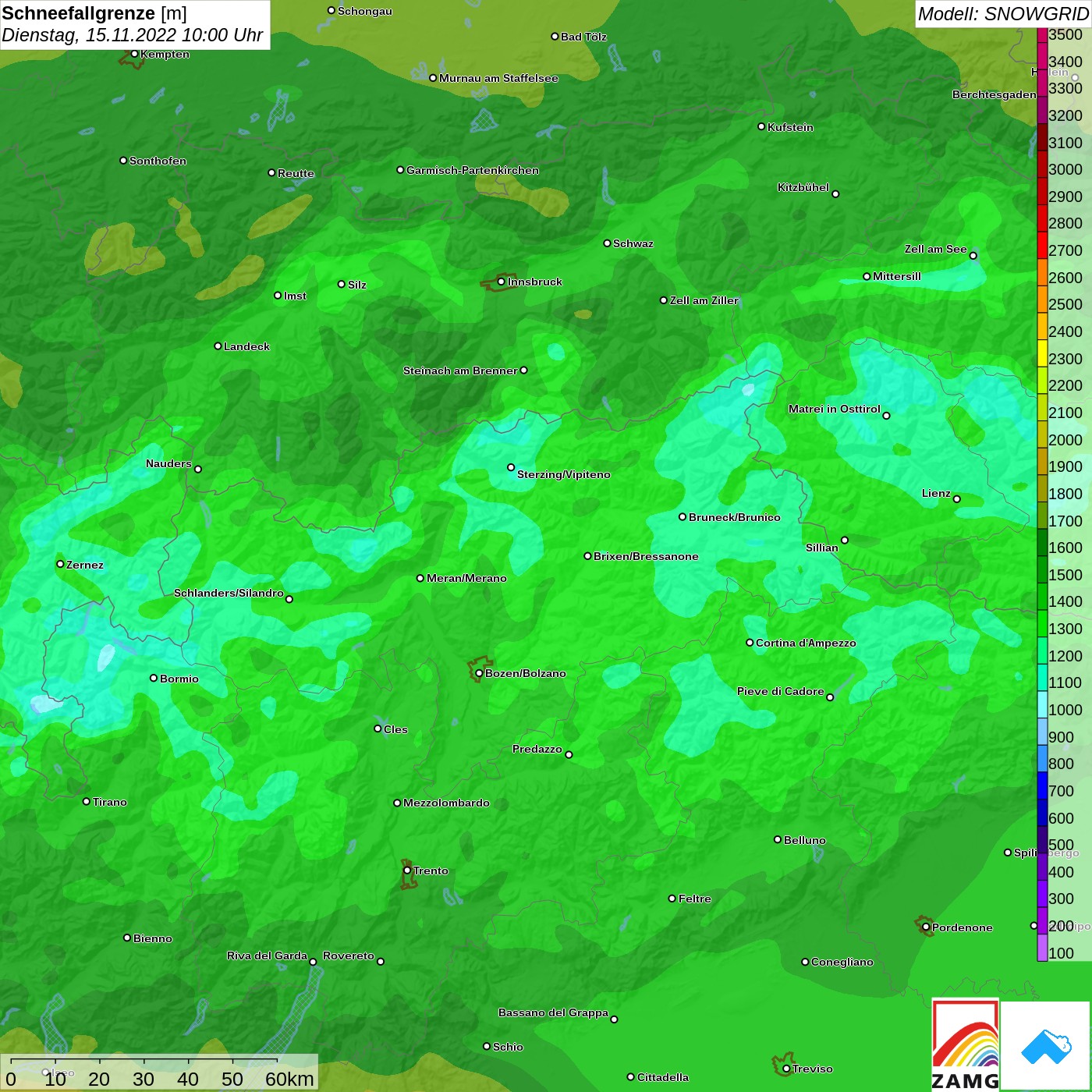Viewport: 1092px width, 1092px height.
Task: Click the Zell am Ziller label
Action: click(704, 300)
